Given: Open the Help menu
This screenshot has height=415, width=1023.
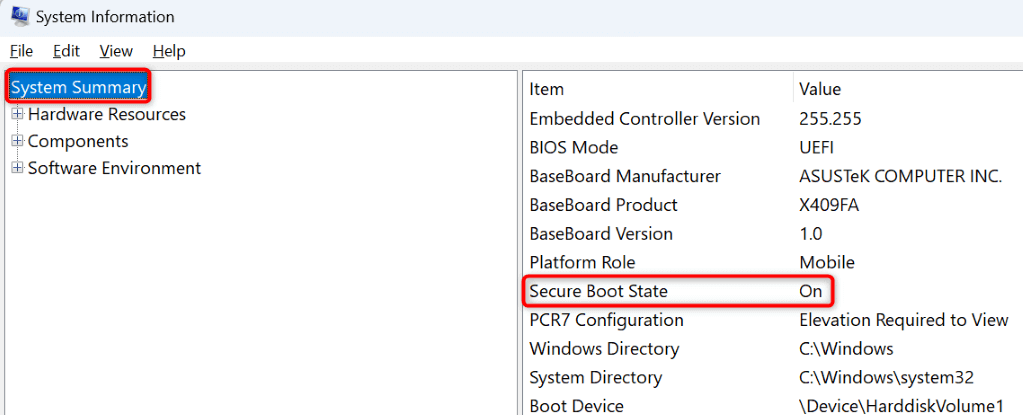Looking at the screenshot, I should 169,51.
